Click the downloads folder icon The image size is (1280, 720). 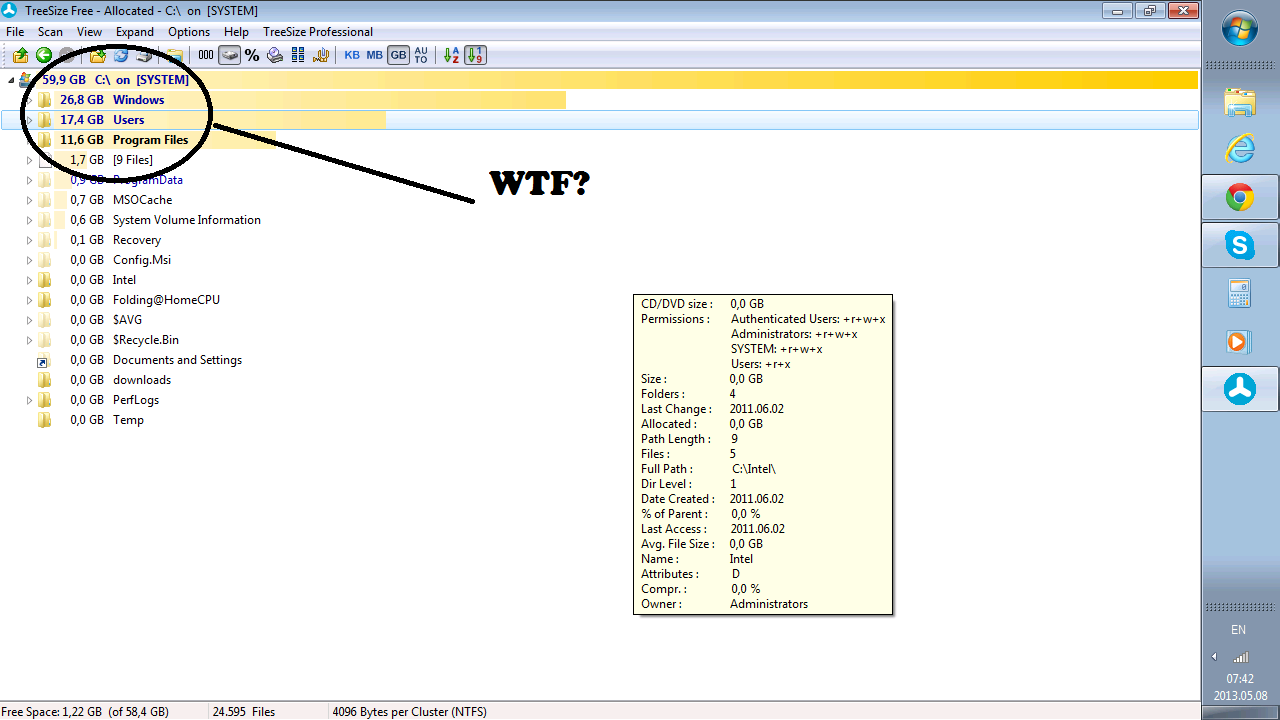44,380
